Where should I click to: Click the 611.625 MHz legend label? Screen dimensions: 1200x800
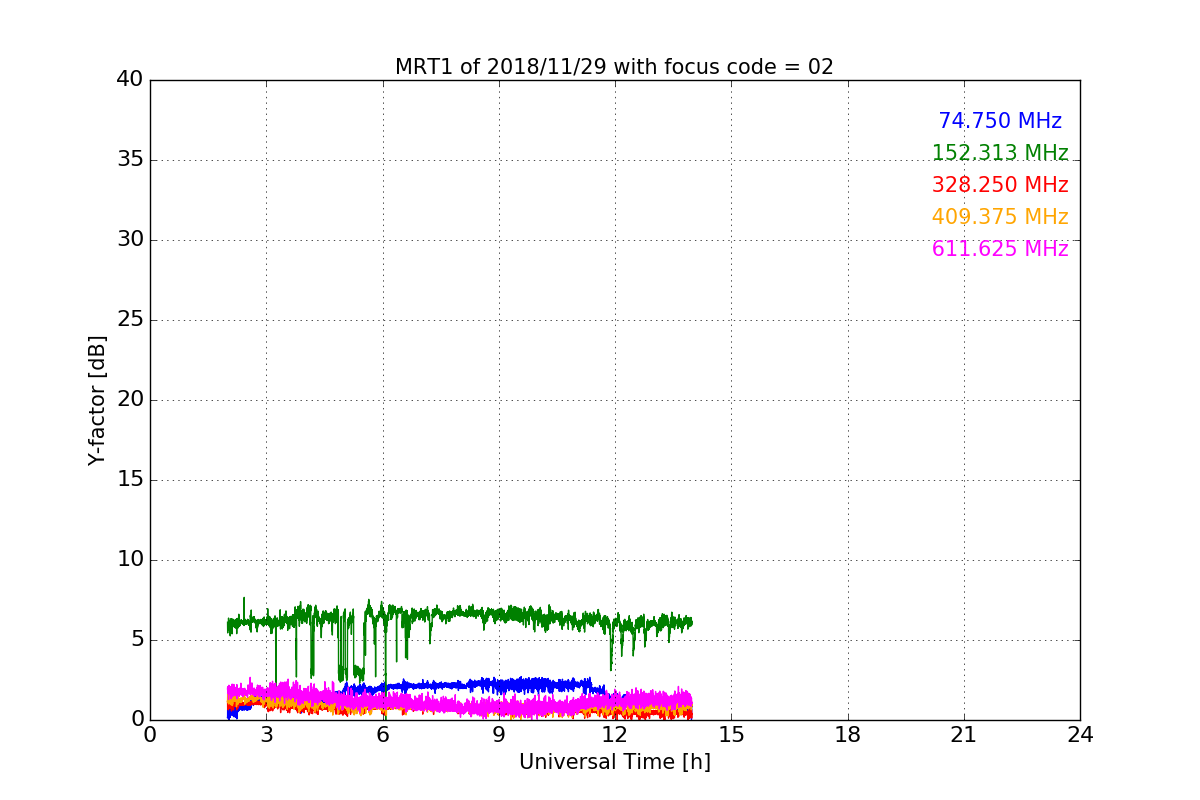coord(1000,249)
